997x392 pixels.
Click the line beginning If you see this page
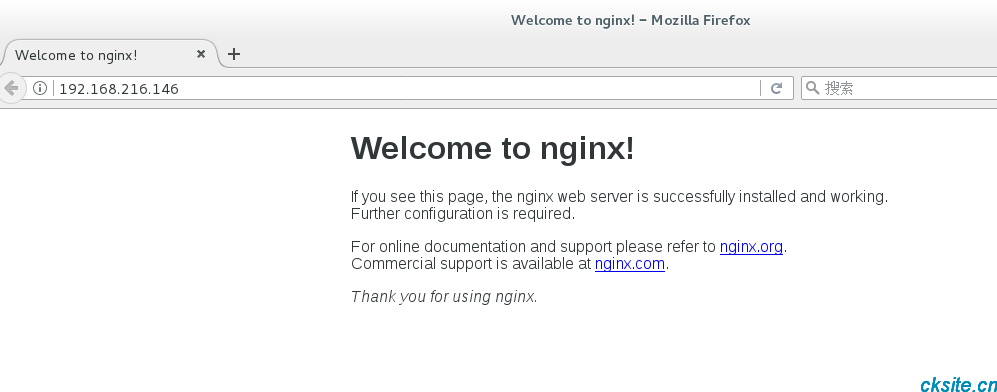tap(619, 197)
